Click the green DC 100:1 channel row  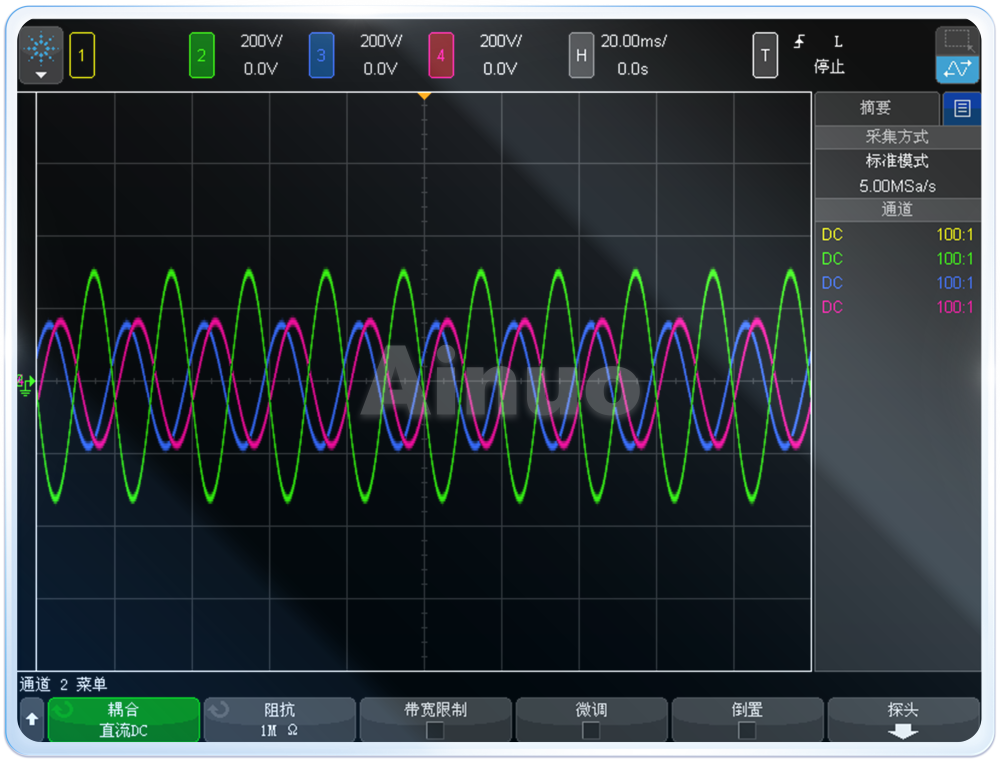click(897, 259)
